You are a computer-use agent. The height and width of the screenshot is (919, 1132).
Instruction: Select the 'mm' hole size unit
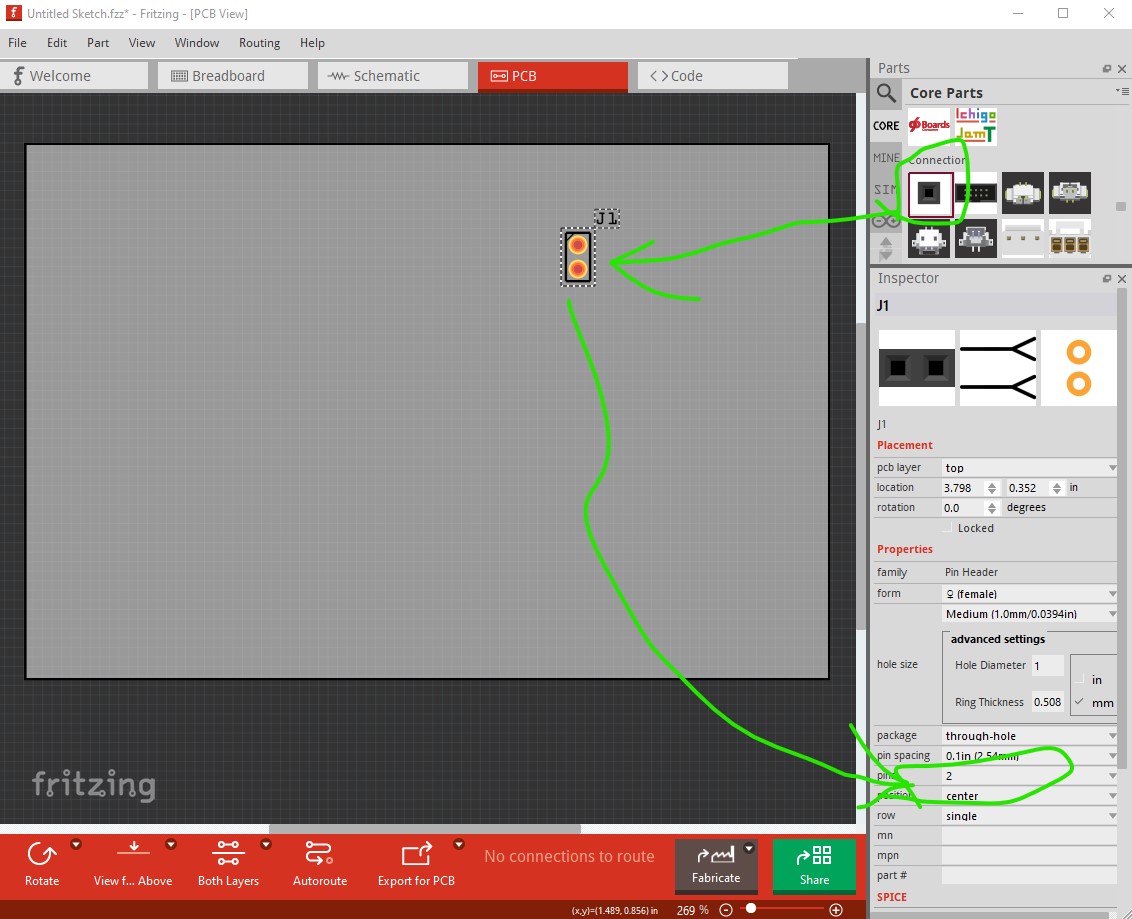(1080, 702)
